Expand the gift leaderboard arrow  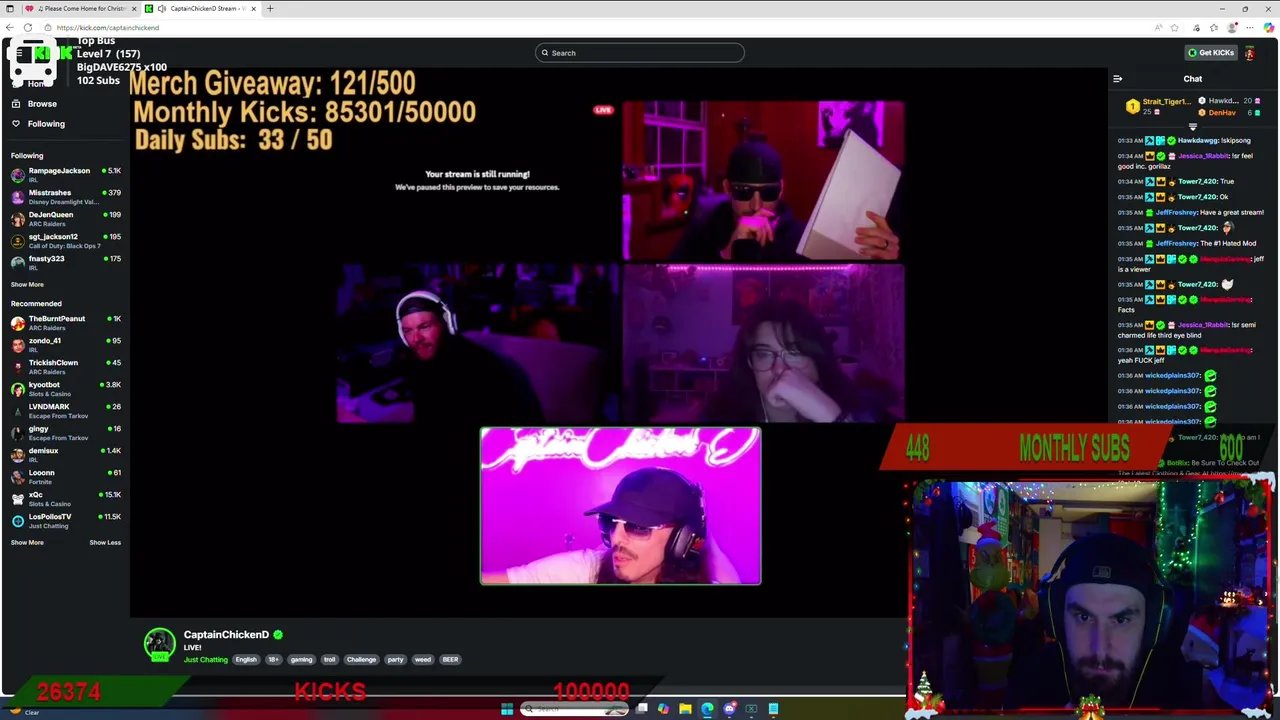[1192, 127]
